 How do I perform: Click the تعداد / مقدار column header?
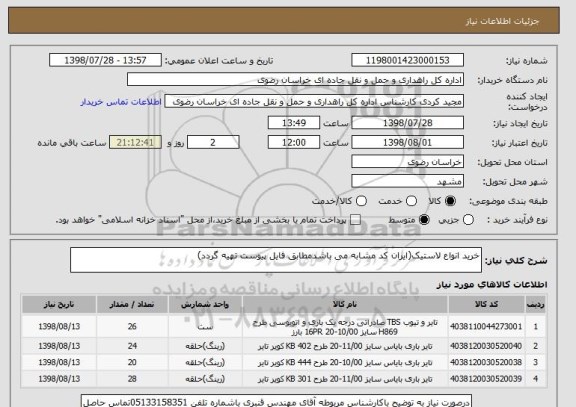click(132, 305)
